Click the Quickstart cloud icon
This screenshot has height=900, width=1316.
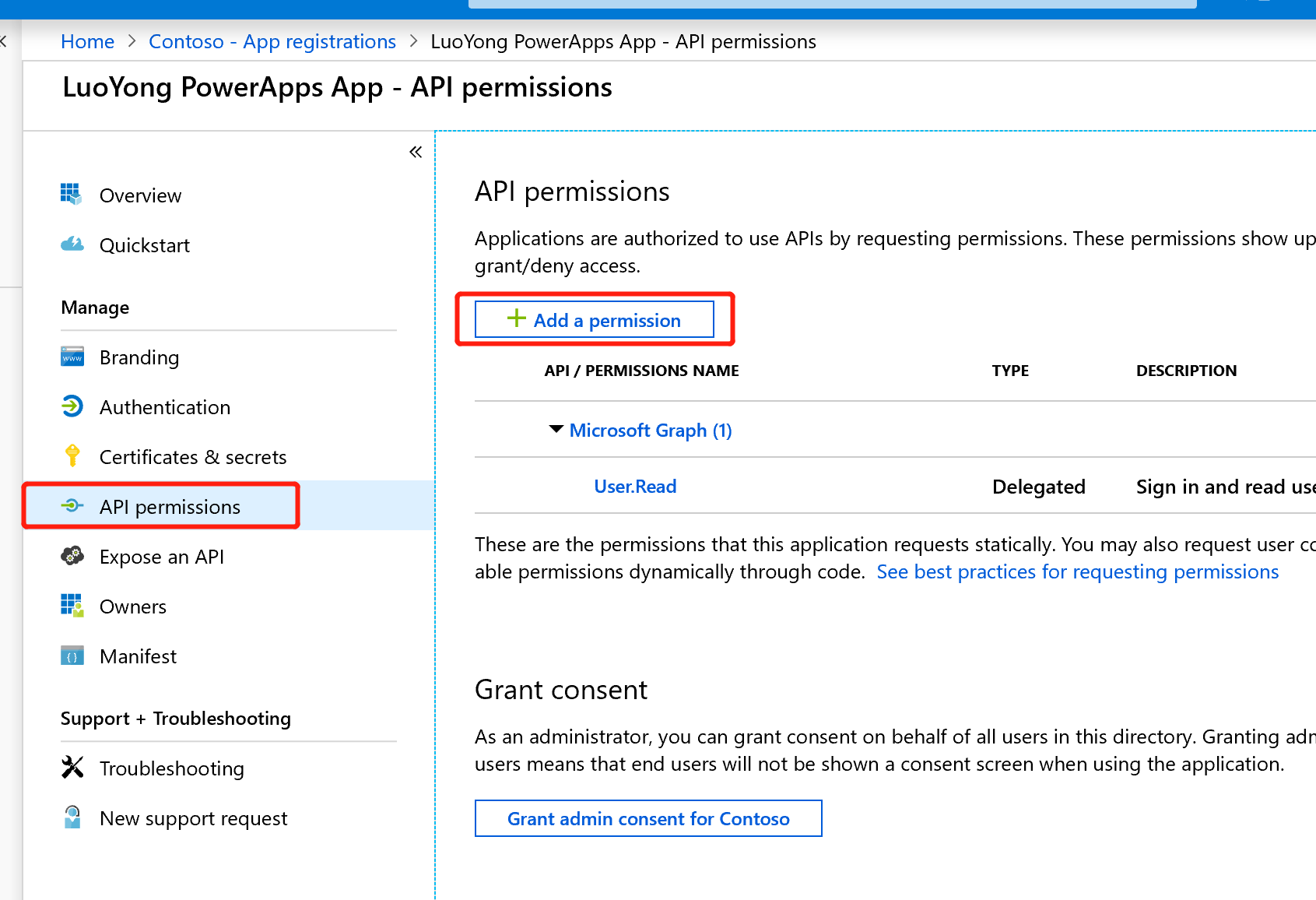coord(72,244)
